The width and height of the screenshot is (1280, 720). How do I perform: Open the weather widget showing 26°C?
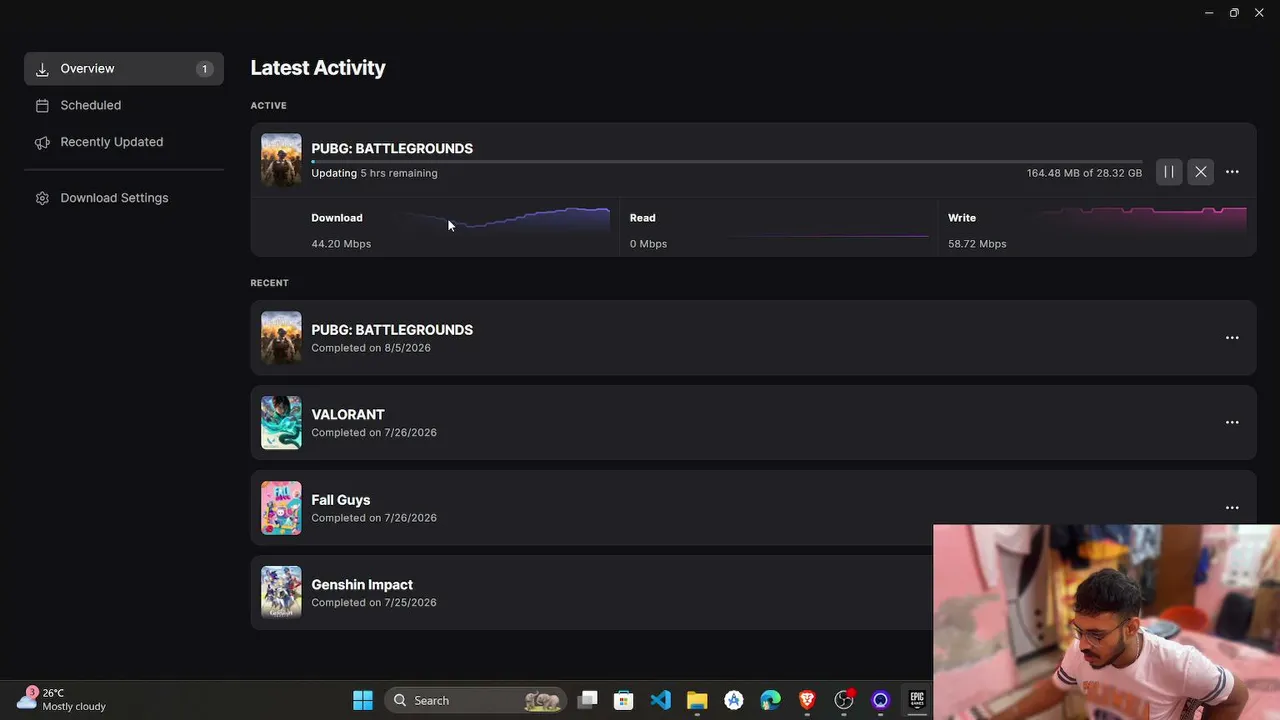[62, 699]
